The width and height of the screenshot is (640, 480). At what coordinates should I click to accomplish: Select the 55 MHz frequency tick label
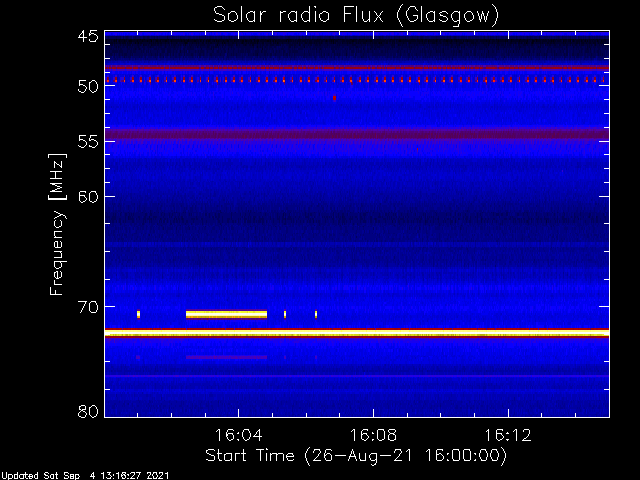88,142
